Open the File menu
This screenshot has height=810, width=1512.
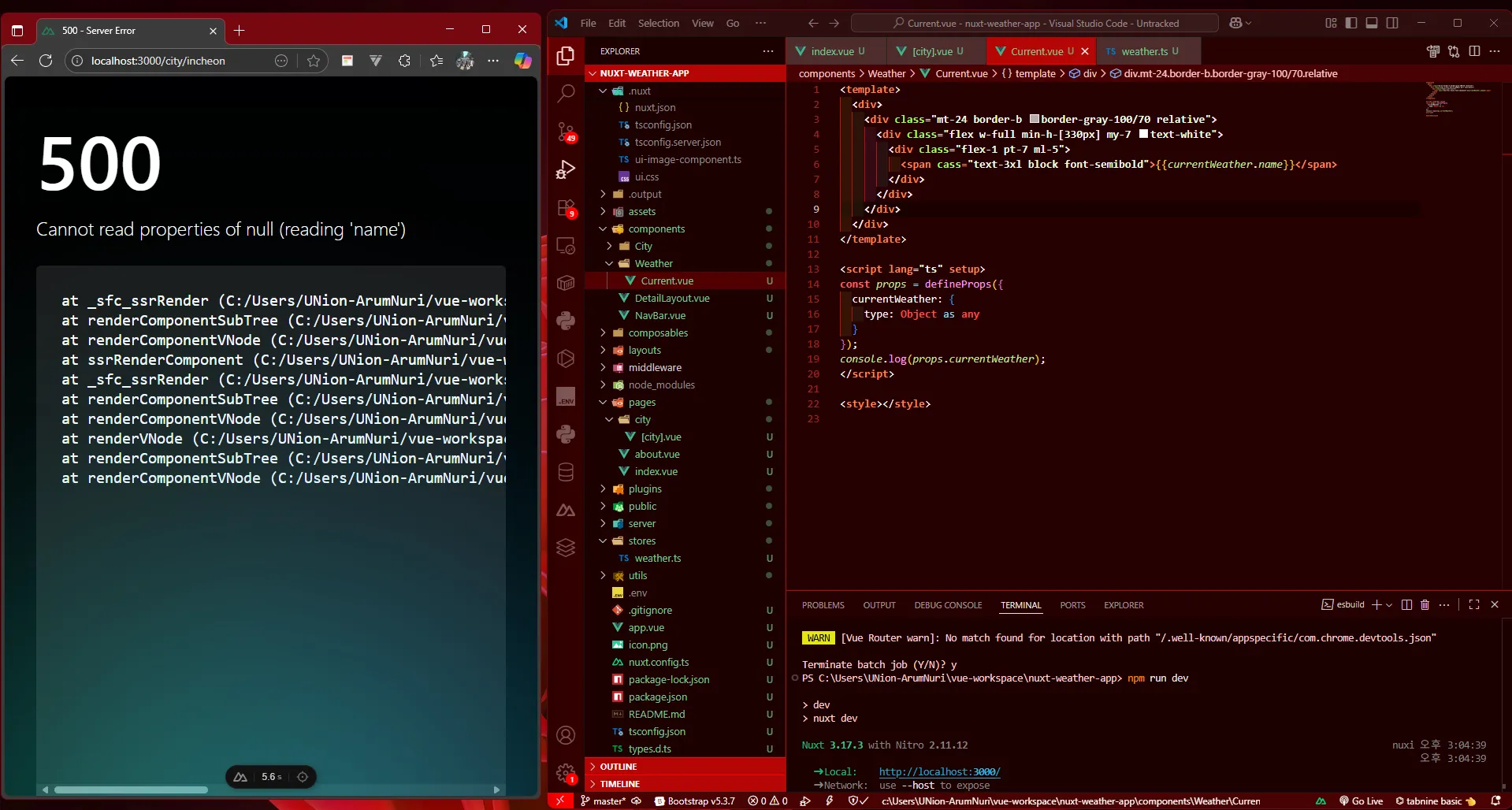(589, 23)
